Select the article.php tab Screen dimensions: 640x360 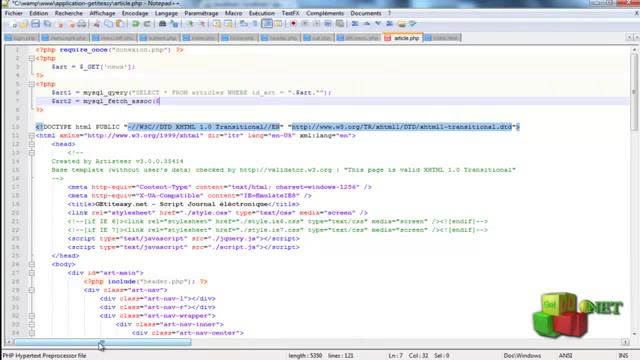tap(402, 38)
